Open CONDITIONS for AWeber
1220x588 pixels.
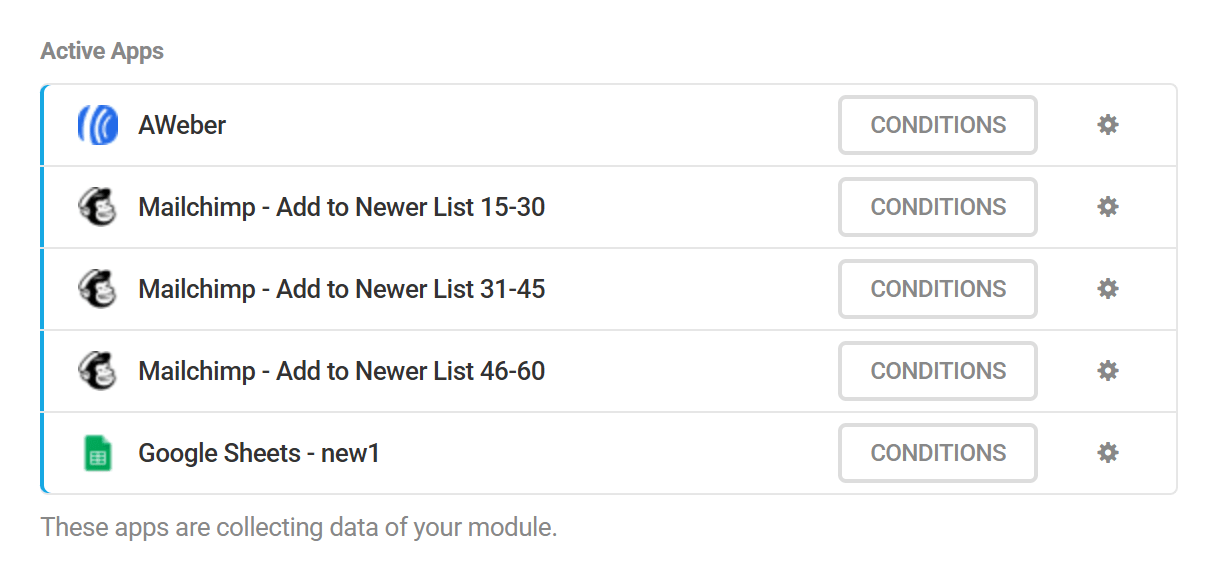pyautogui.click(x=937, y=124)
